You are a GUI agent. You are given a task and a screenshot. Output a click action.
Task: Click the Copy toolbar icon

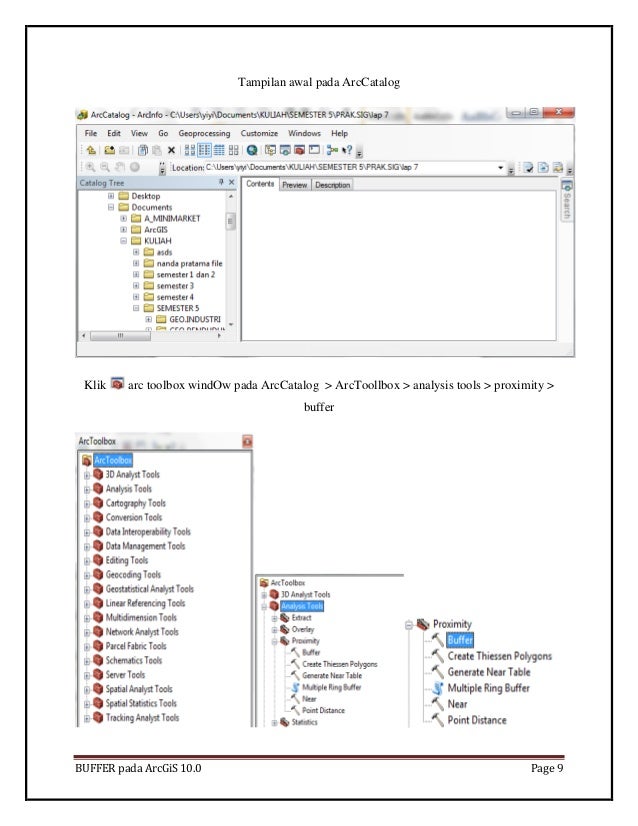pyautogui.click(x=143, y=150)
